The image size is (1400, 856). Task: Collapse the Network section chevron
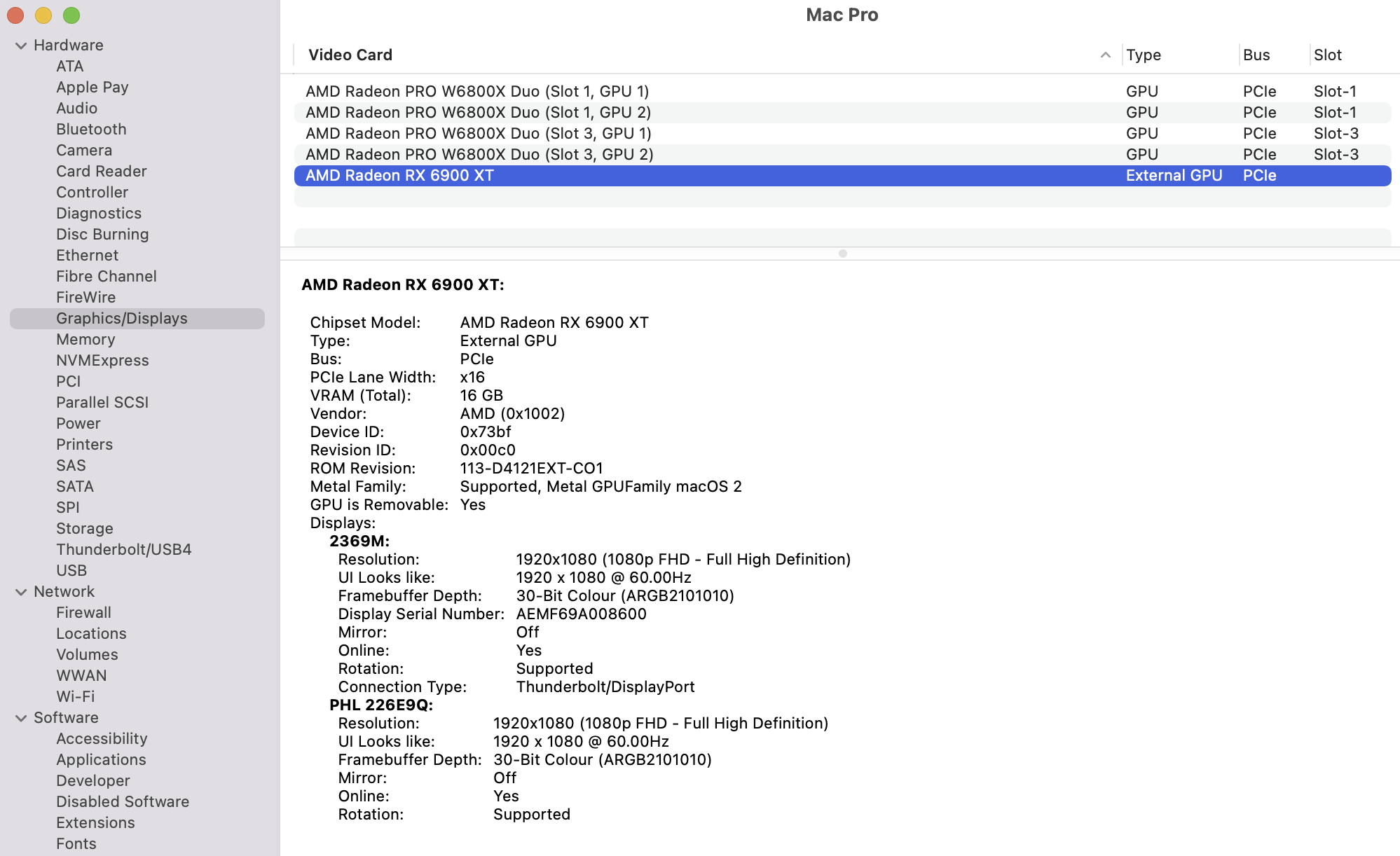[21, 592]
